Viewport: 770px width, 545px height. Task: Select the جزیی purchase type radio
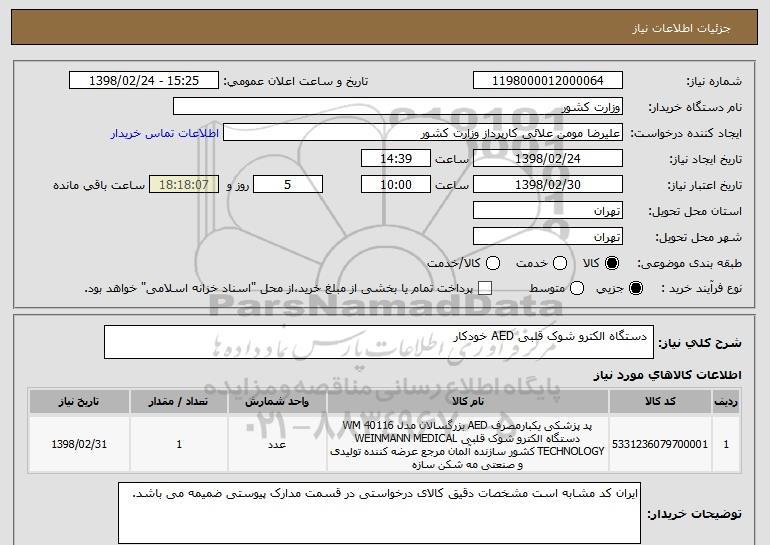click(635, 288)
